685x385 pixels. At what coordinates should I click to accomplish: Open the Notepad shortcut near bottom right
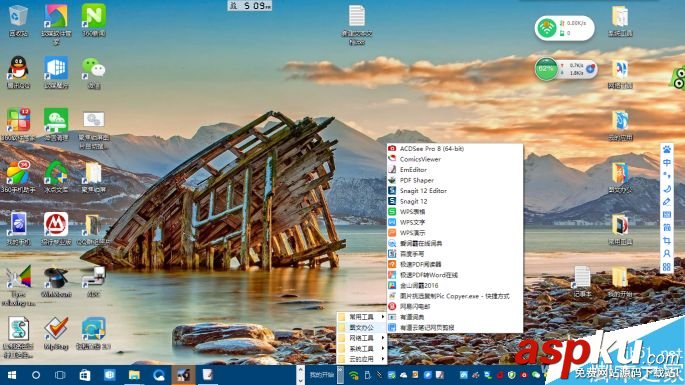point(582,281)
